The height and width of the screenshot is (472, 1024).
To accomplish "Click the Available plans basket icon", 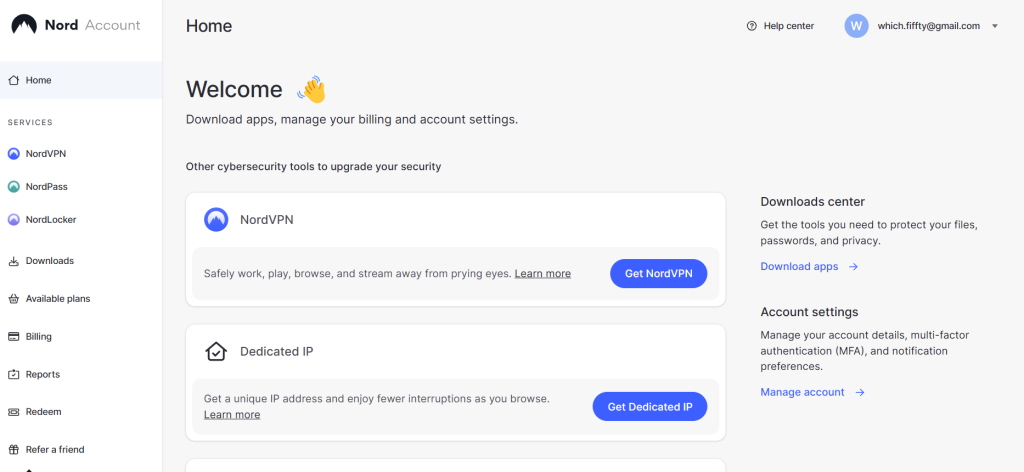I will pos(14,299).
